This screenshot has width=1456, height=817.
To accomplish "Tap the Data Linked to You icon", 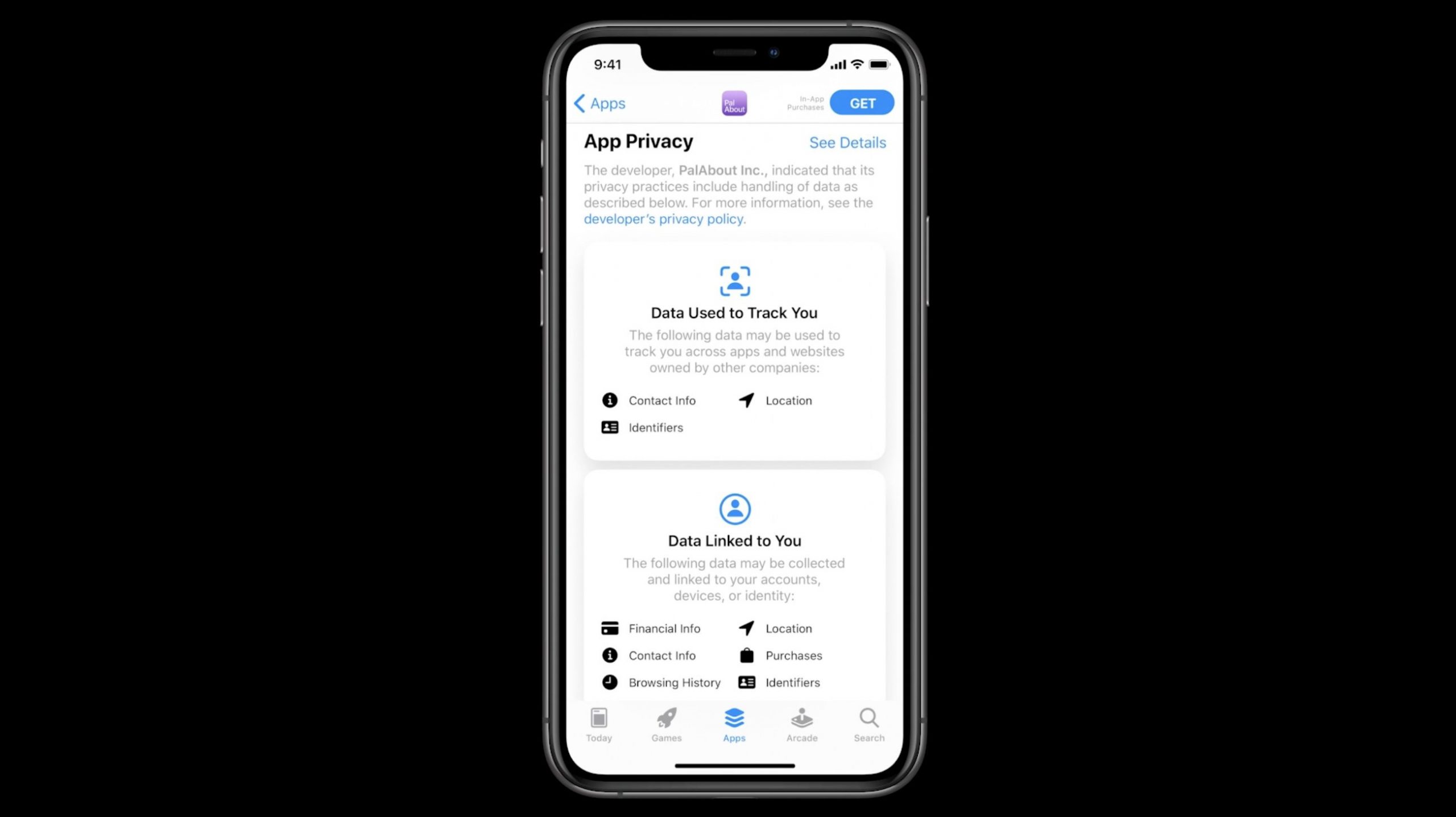I will pos(734,509).
